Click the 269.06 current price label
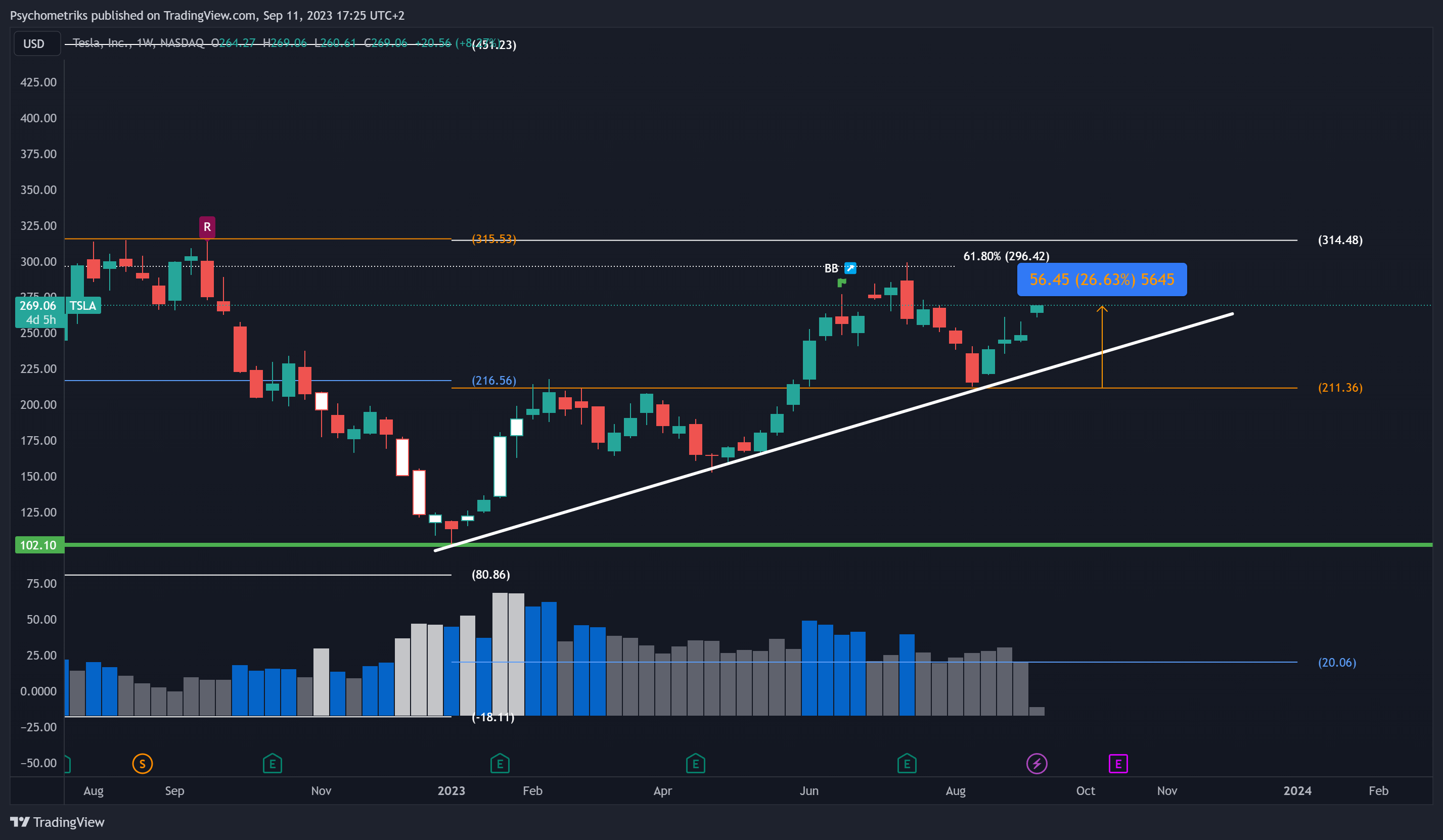Image resolution: width=1443 pixels, height=840 pixels. pyautogui.click(x=38, y=305)
